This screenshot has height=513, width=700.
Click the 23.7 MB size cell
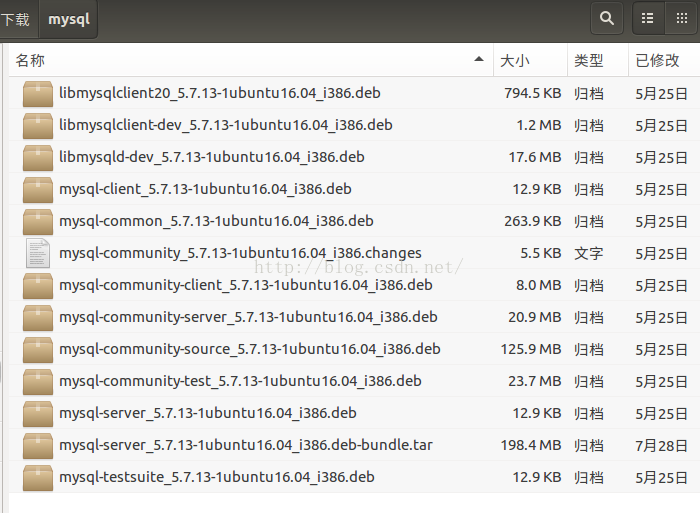pyautogui.click(x=535, y=381)
